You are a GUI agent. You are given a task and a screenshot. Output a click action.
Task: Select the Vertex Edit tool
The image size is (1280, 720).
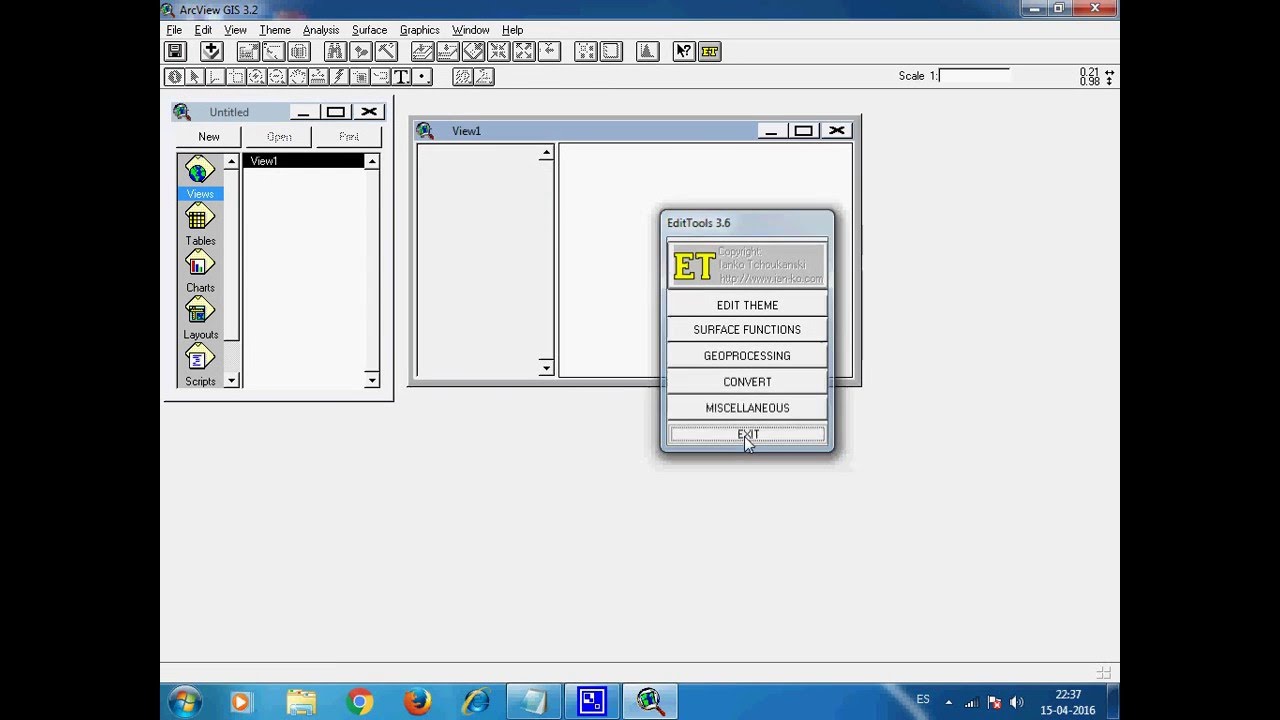pos(215,77)
